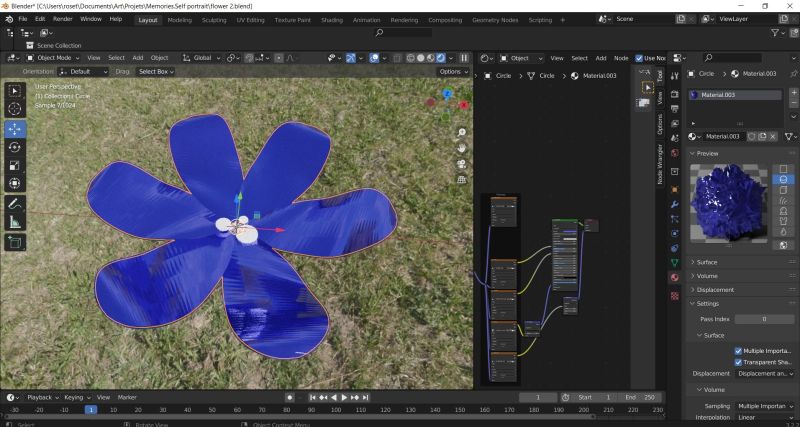The image size is (800, 427).
Task: Select the Cursor tool
Action: (x=15, y=109)
